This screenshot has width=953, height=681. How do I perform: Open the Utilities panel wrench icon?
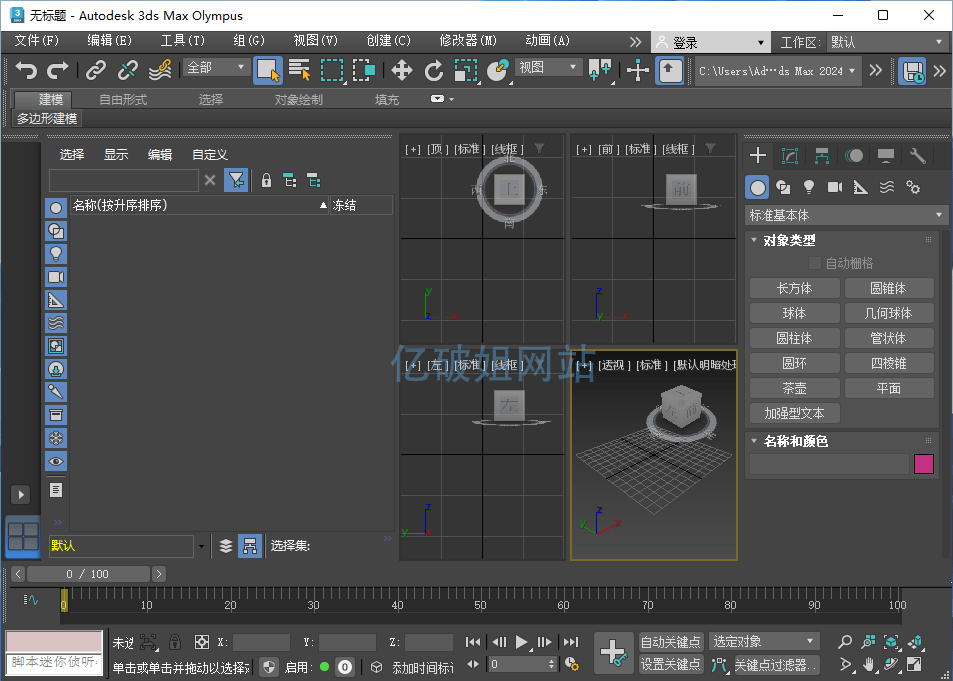[x=917, y=155]
